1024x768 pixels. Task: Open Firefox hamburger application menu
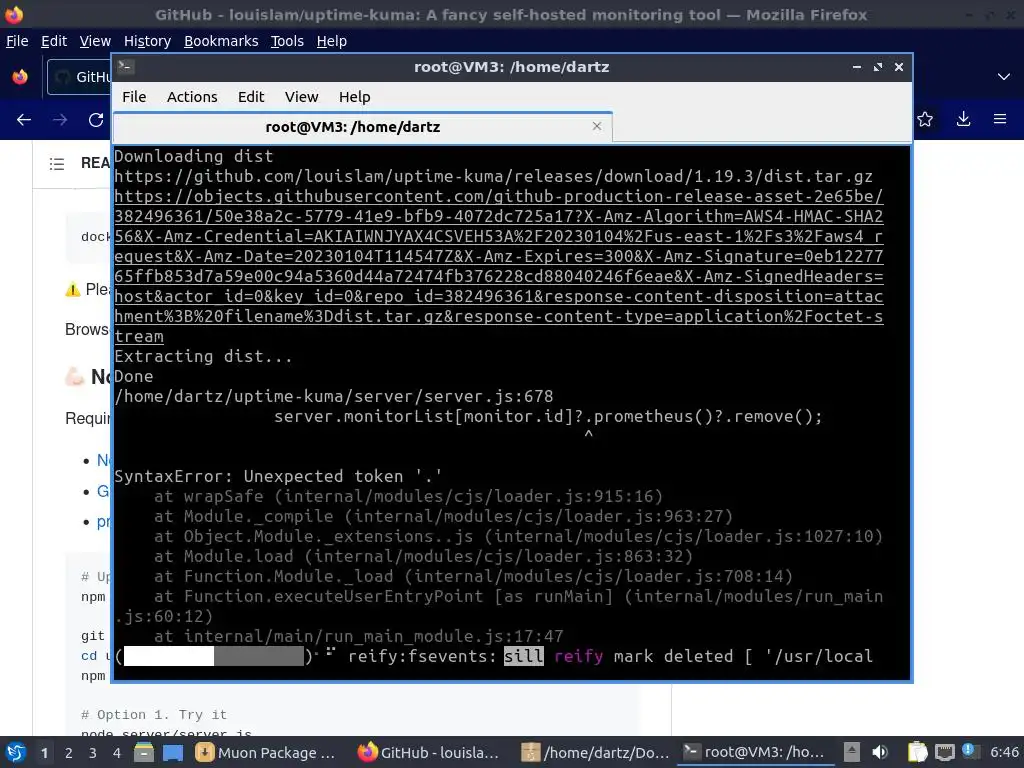click(1000, 119)
